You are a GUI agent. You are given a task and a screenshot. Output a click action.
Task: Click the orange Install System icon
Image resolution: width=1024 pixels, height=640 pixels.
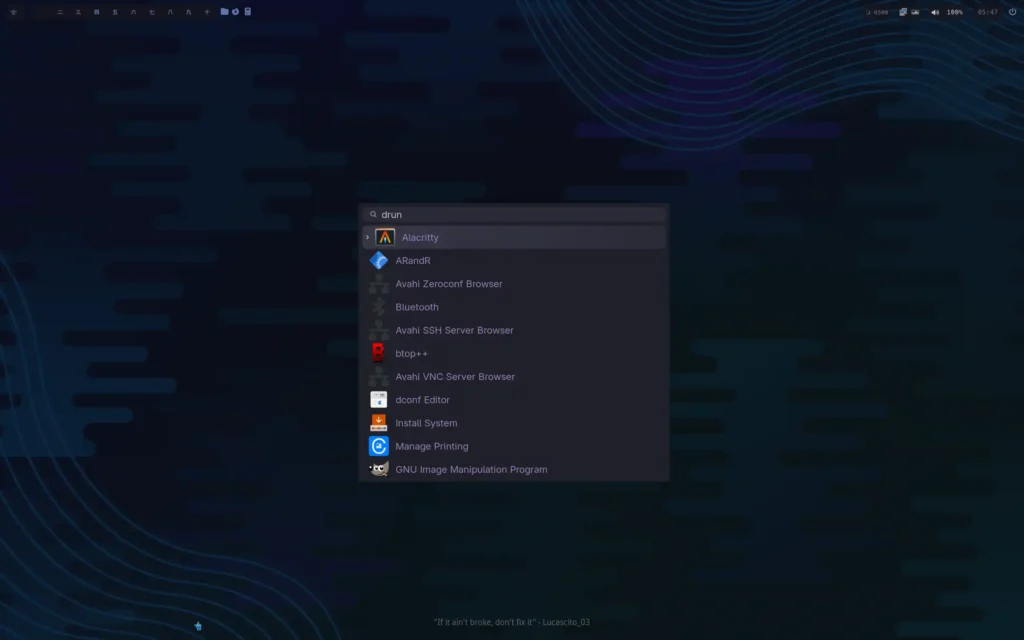[379, 423]
